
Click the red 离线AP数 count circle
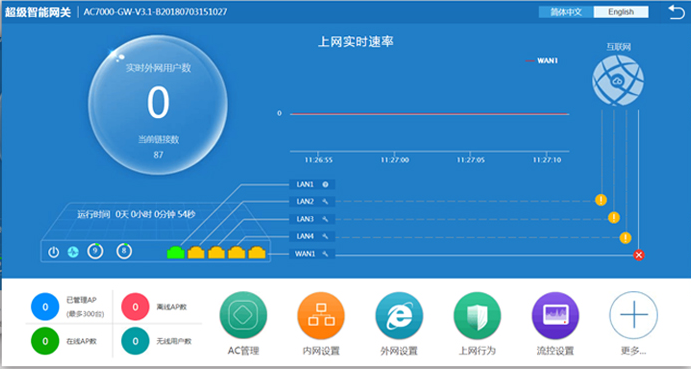[x=135, y=307]
